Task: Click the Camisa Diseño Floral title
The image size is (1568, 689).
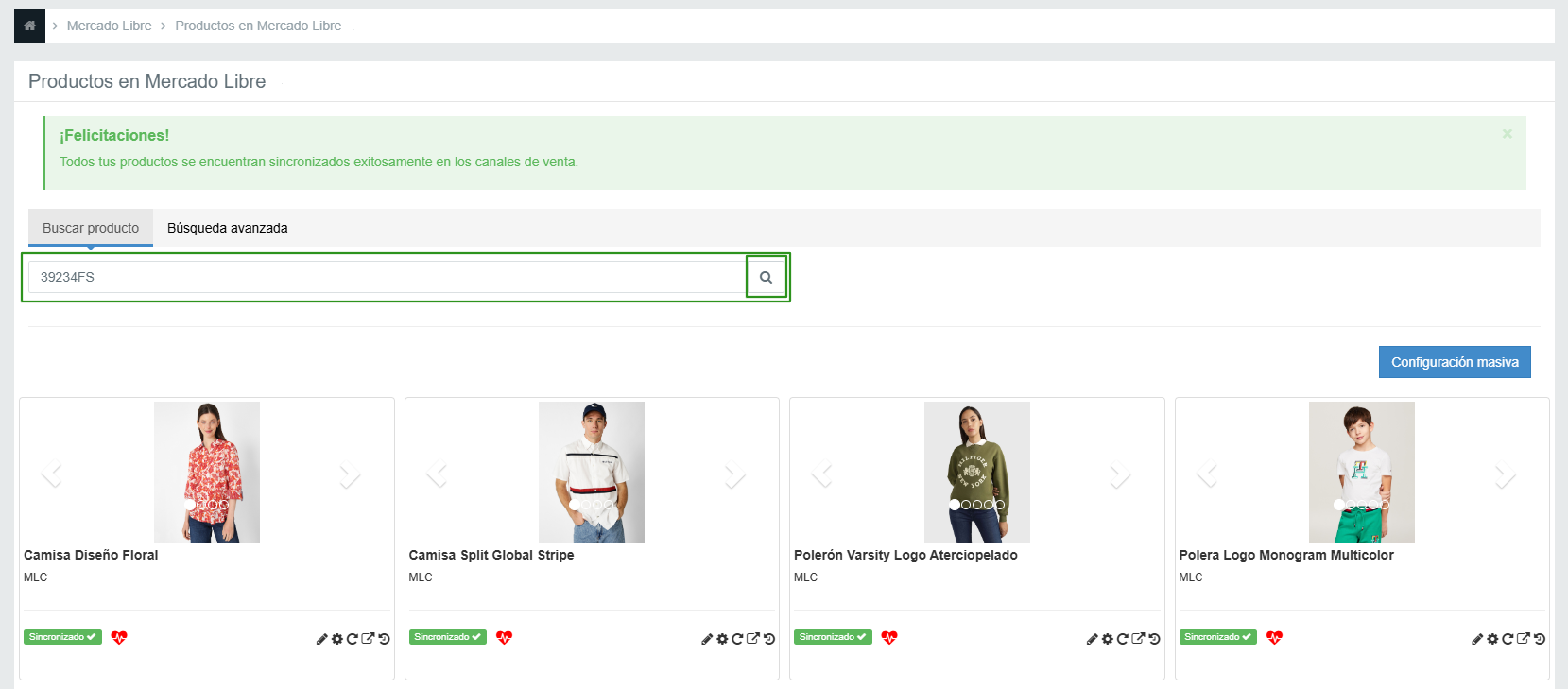Action: pyautogui.click(x=91, y=555)
